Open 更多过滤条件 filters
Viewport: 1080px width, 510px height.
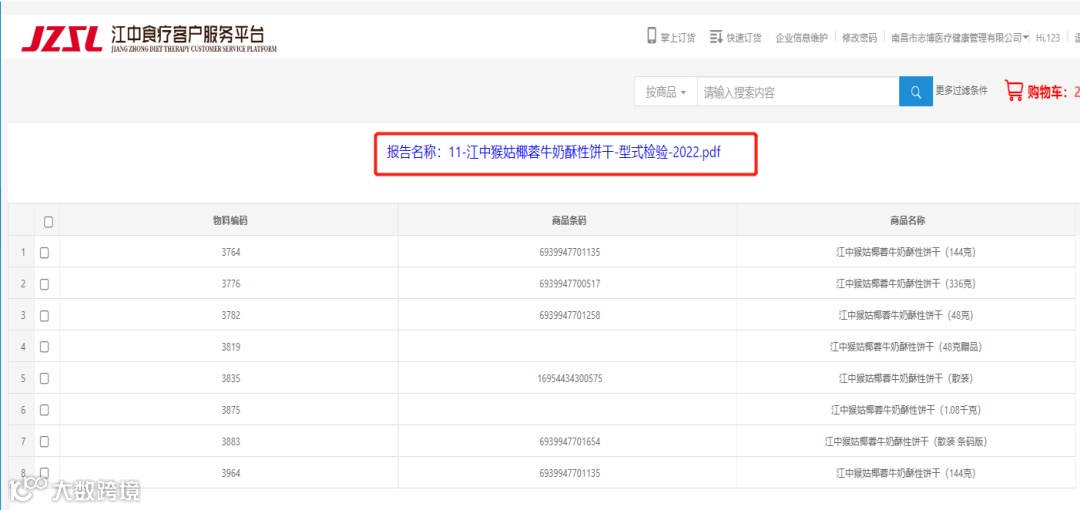(x=961, y=90)
